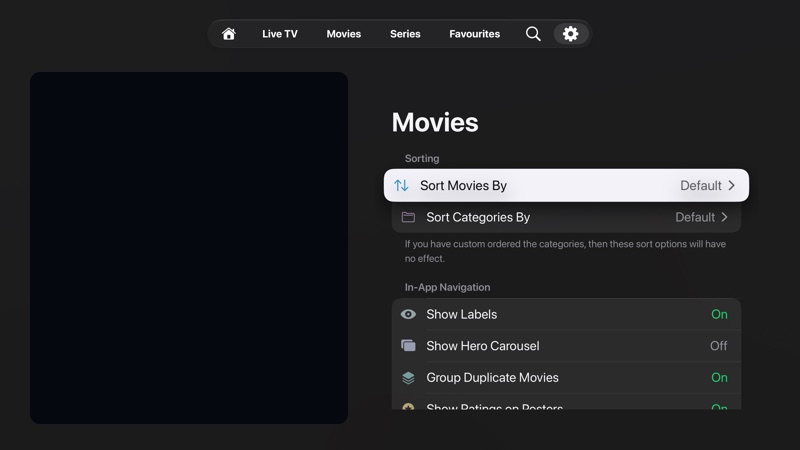Viewport: 800px width, 450px height.
Task: Open the Series tab
Action: pyautogui.click(x=405, y=34)
